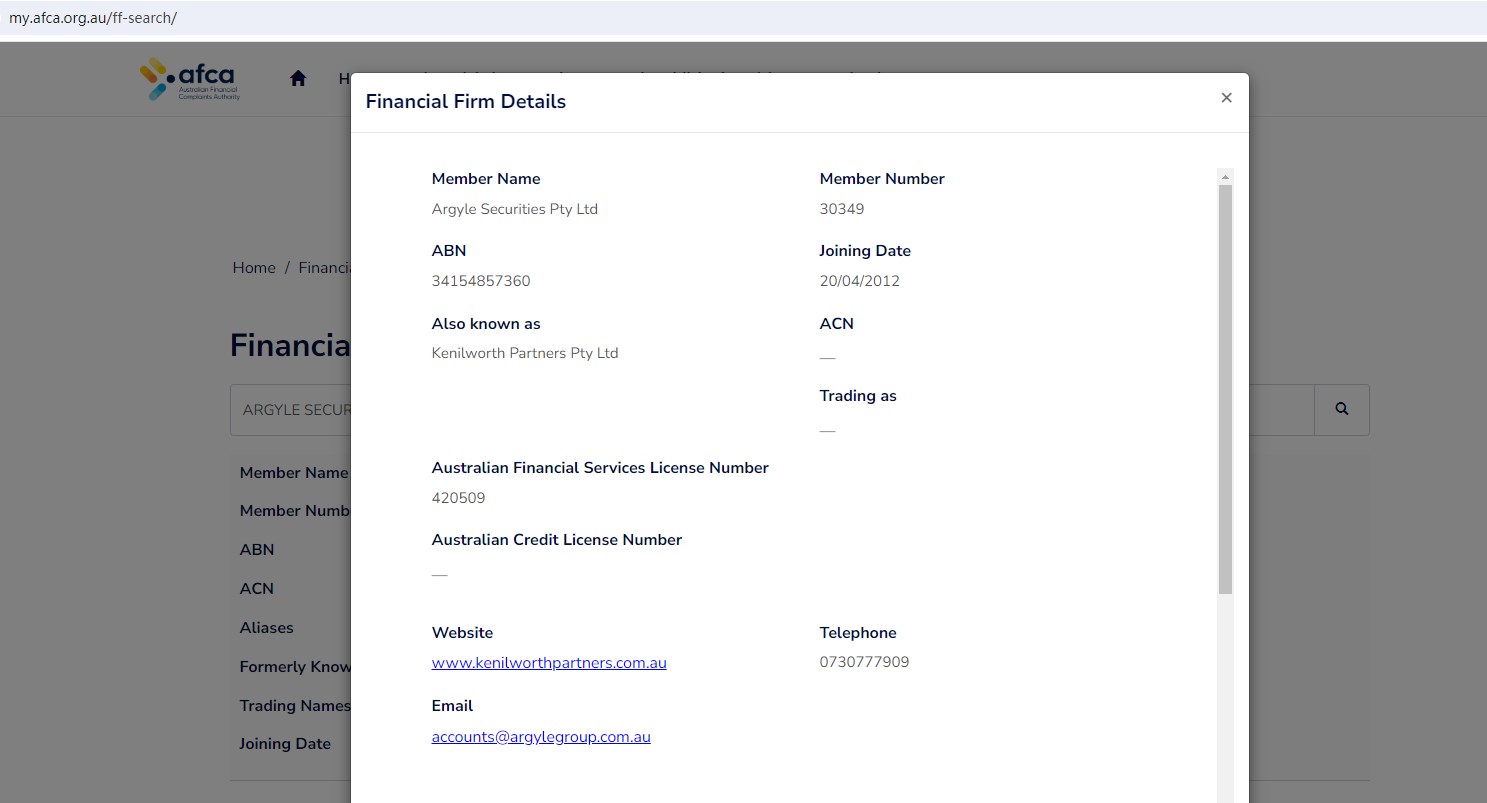
Task: Select member number 30349
Action: click(x=842, y=209)
